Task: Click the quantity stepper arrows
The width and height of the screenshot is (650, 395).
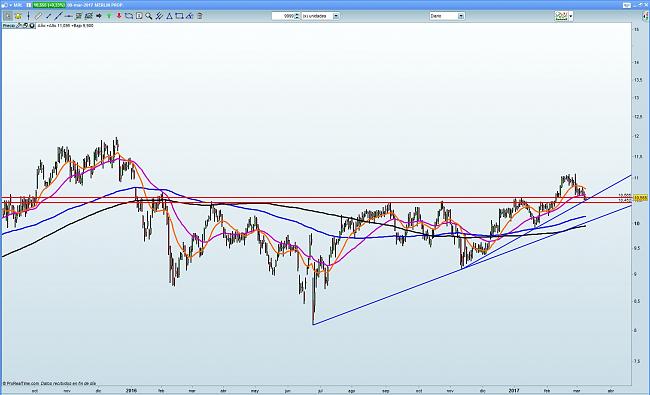Action: coord(297,16)
